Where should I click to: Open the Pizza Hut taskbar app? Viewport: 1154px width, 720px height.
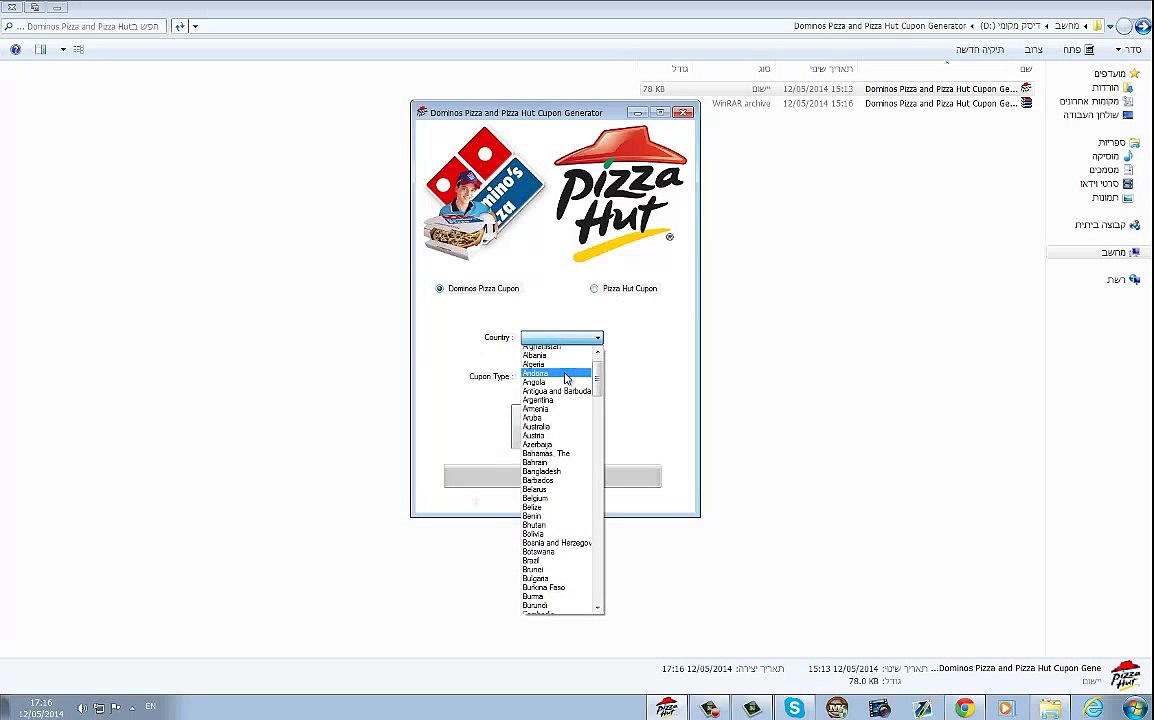[667, 707]
